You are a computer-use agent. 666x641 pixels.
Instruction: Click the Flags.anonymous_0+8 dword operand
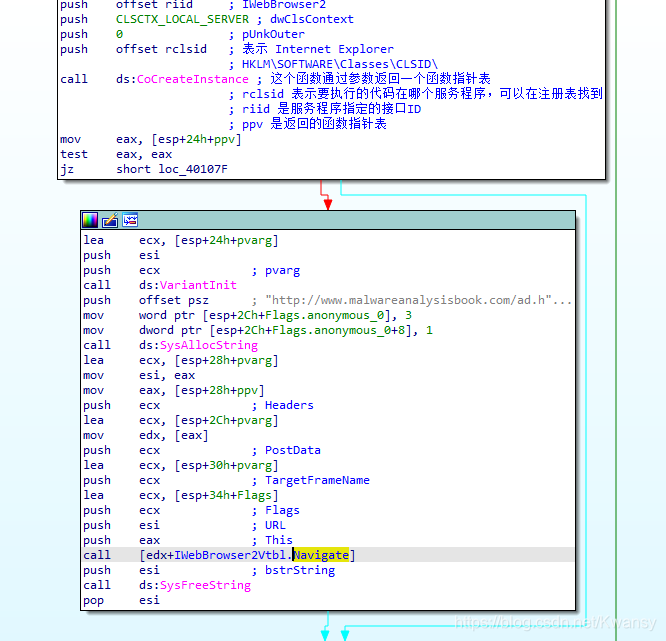311,330
